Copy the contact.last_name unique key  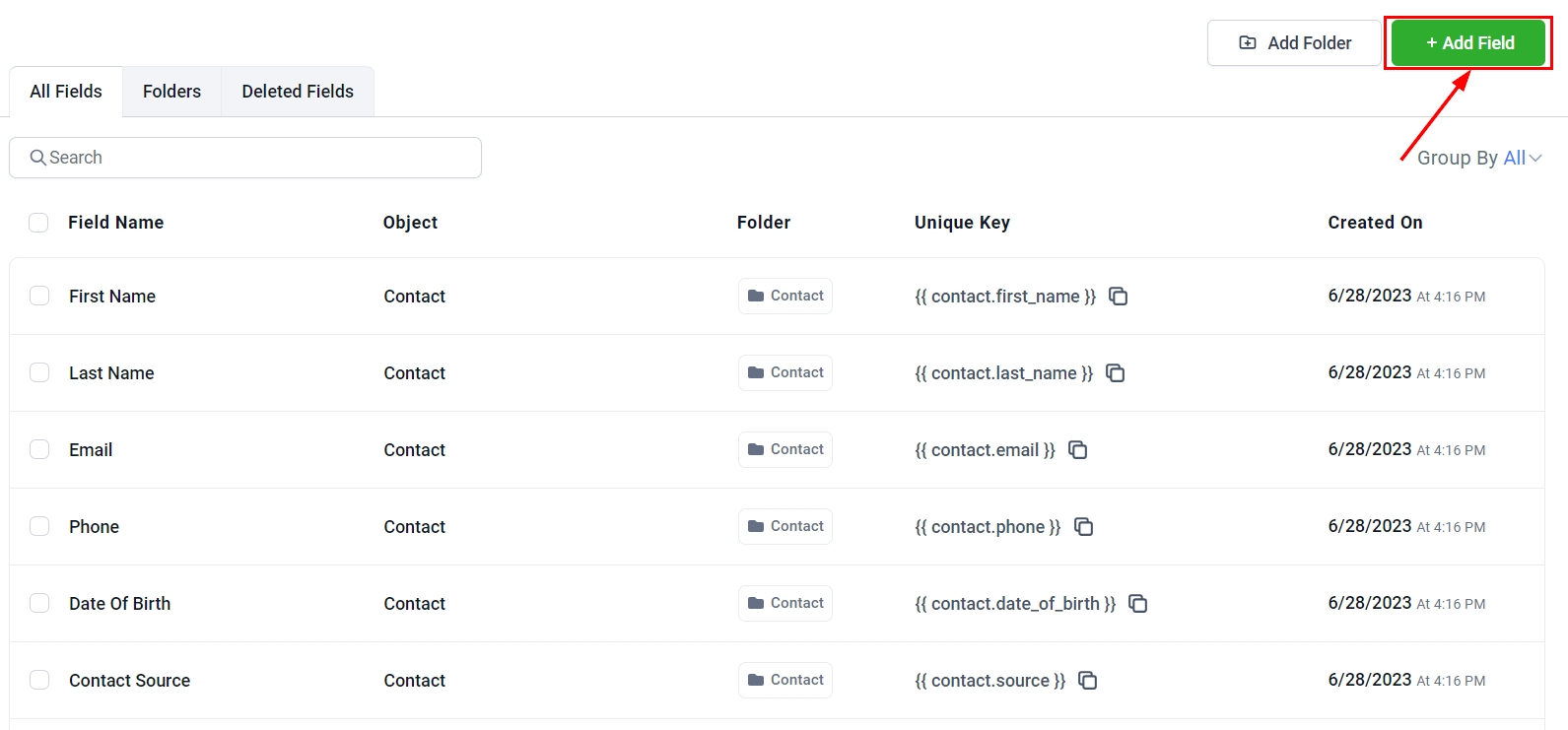click(1115, 373)
